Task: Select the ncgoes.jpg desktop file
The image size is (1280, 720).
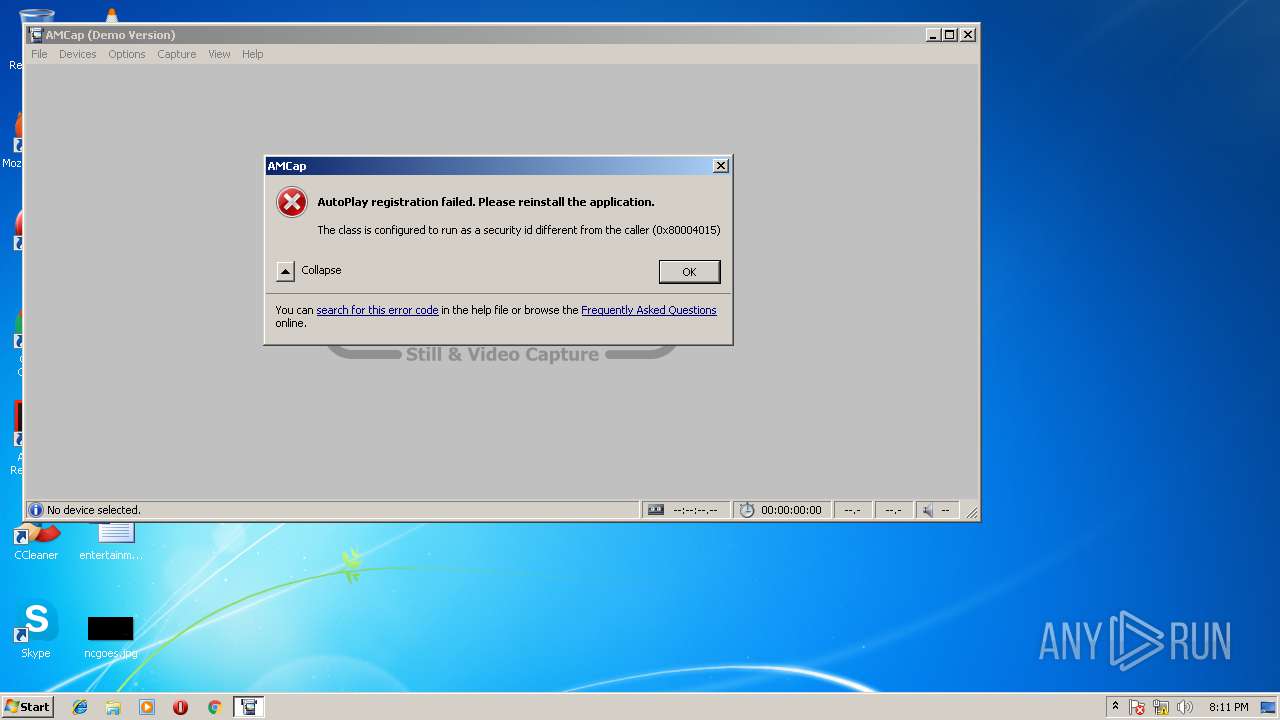Action: [x=111, y=637]
